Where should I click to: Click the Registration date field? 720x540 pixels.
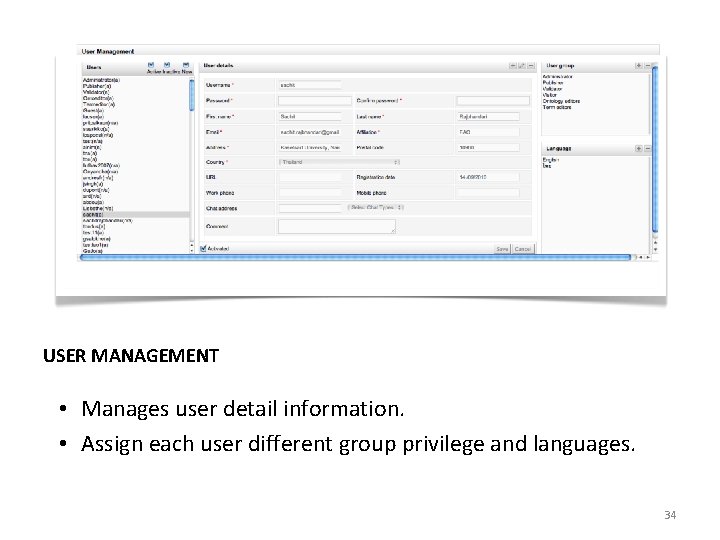point(489,177)
